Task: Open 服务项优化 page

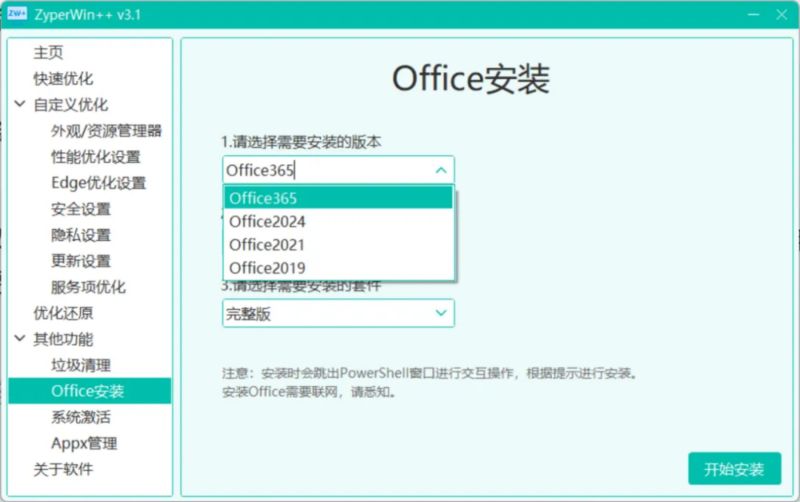Action: [88, 287]
